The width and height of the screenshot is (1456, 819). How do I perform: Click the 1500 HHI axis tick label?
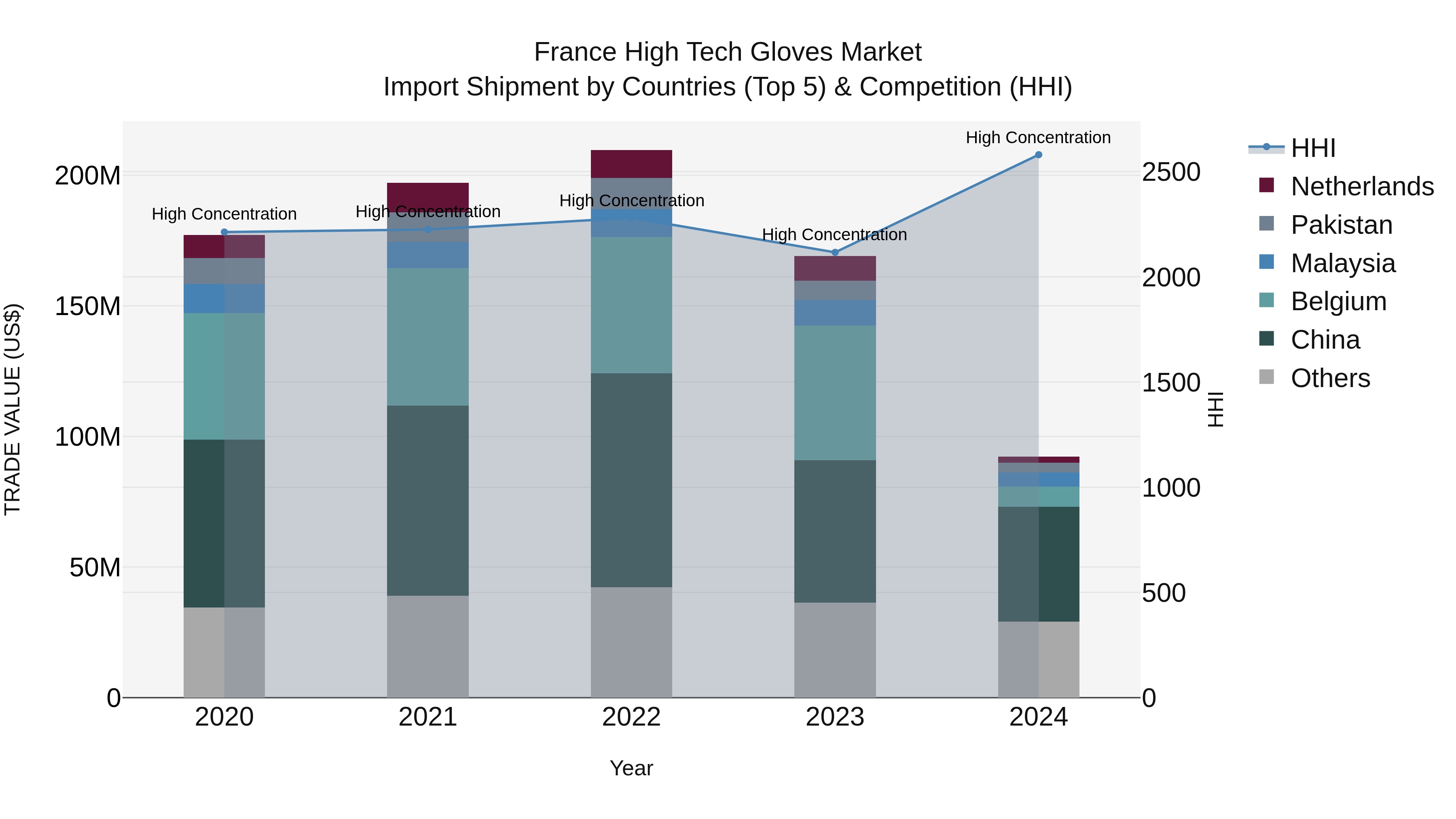click(1171, 383)
